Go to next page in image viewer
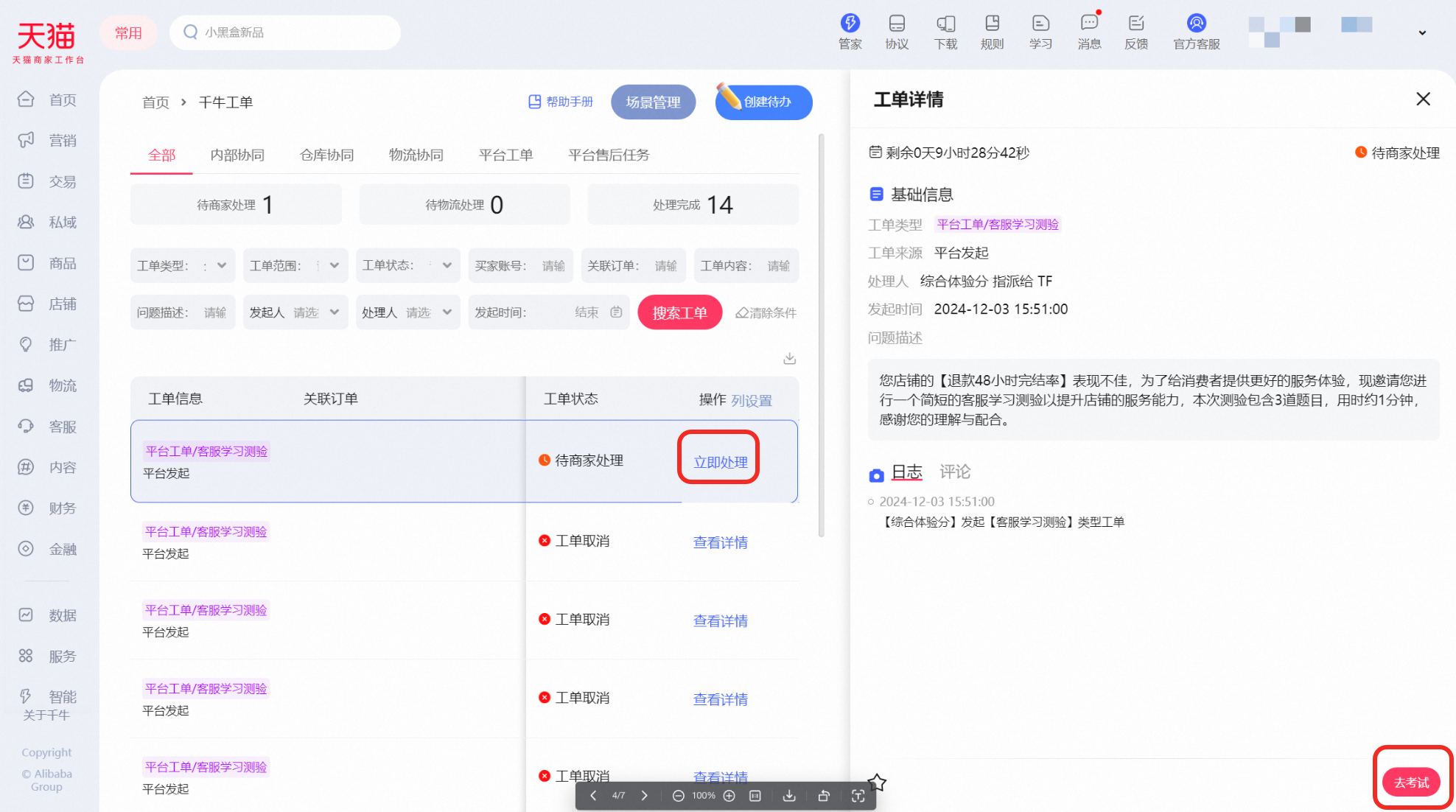 click(x=645, y=796)
